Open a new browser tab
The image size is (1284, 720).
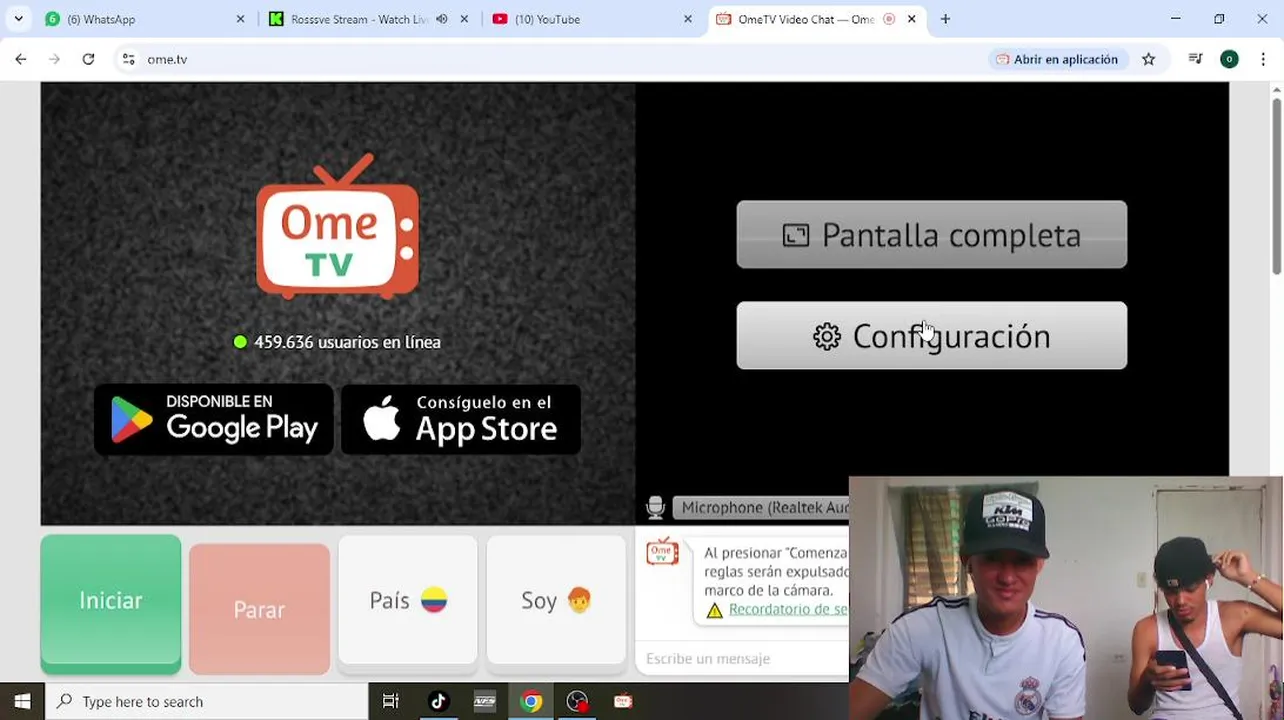pyautogui.click(x=945, y=19)
